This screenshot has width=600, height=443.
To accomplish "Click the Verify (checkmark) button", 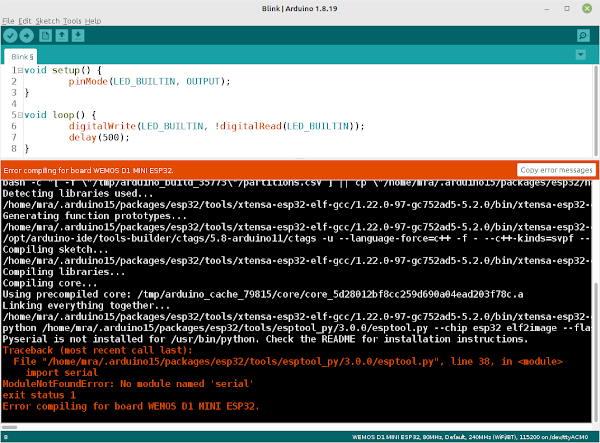I will click(x=10, y=36).
